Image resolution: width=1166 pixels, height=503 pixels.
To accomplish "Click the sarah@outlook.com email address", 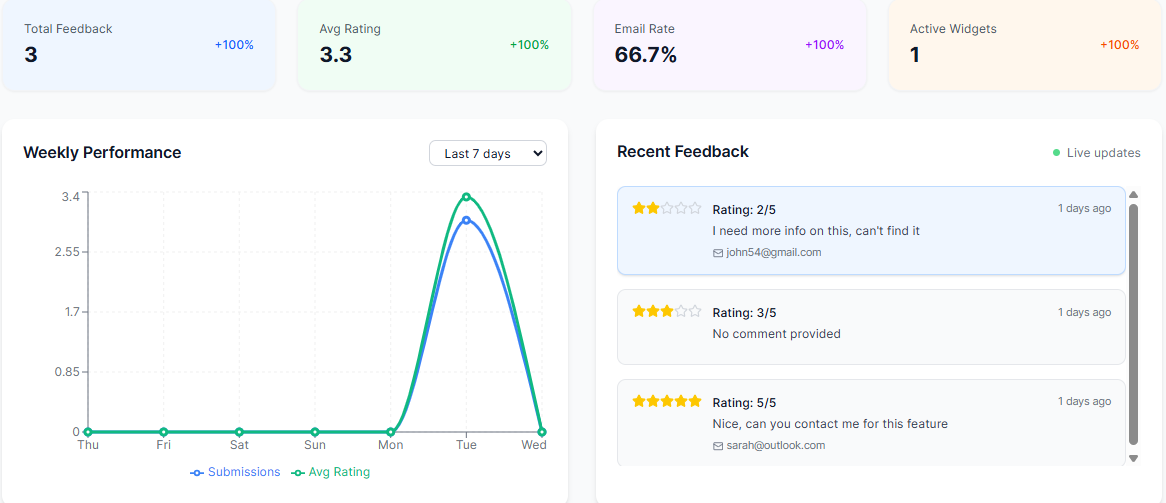I will (x=775, y=446).
